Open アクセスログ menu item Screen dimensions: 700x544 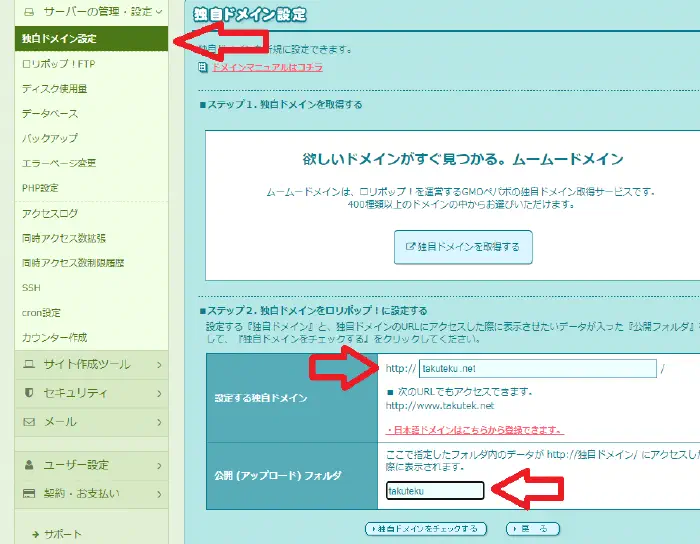50,213
